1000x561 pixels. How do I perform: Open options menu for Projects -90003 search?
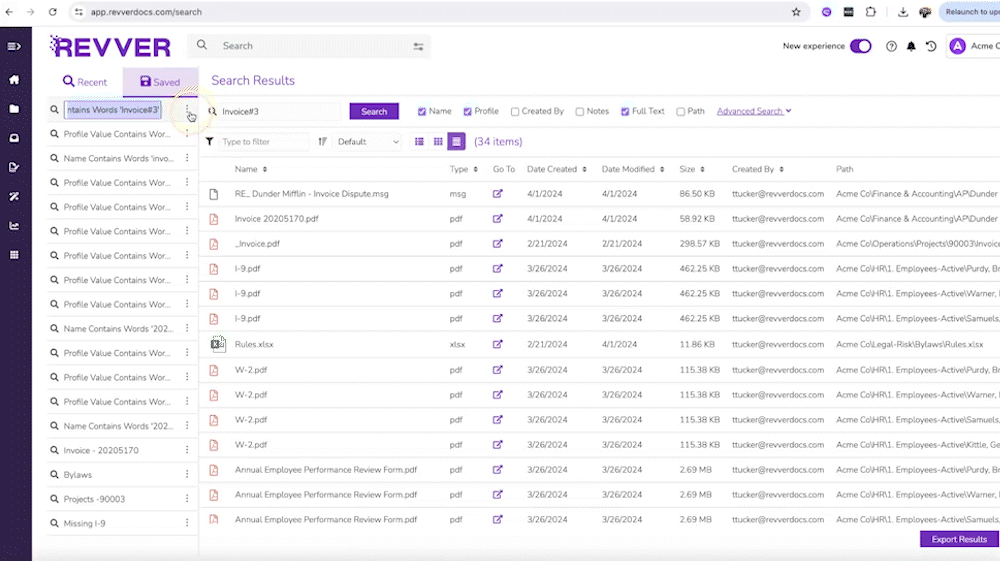[187, 499]
